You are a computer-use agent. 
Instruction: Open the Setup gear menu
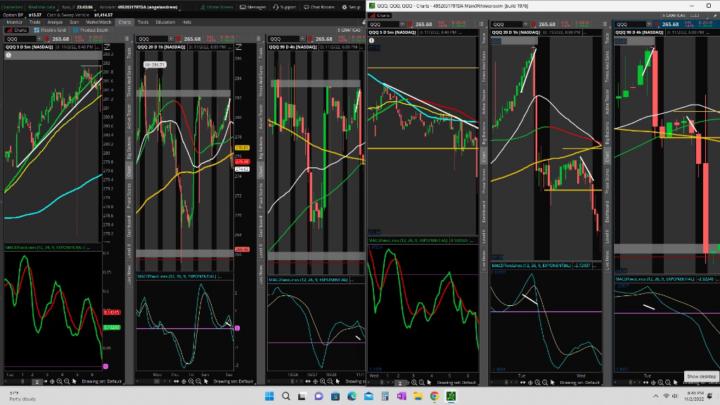[x=354, y=5]
